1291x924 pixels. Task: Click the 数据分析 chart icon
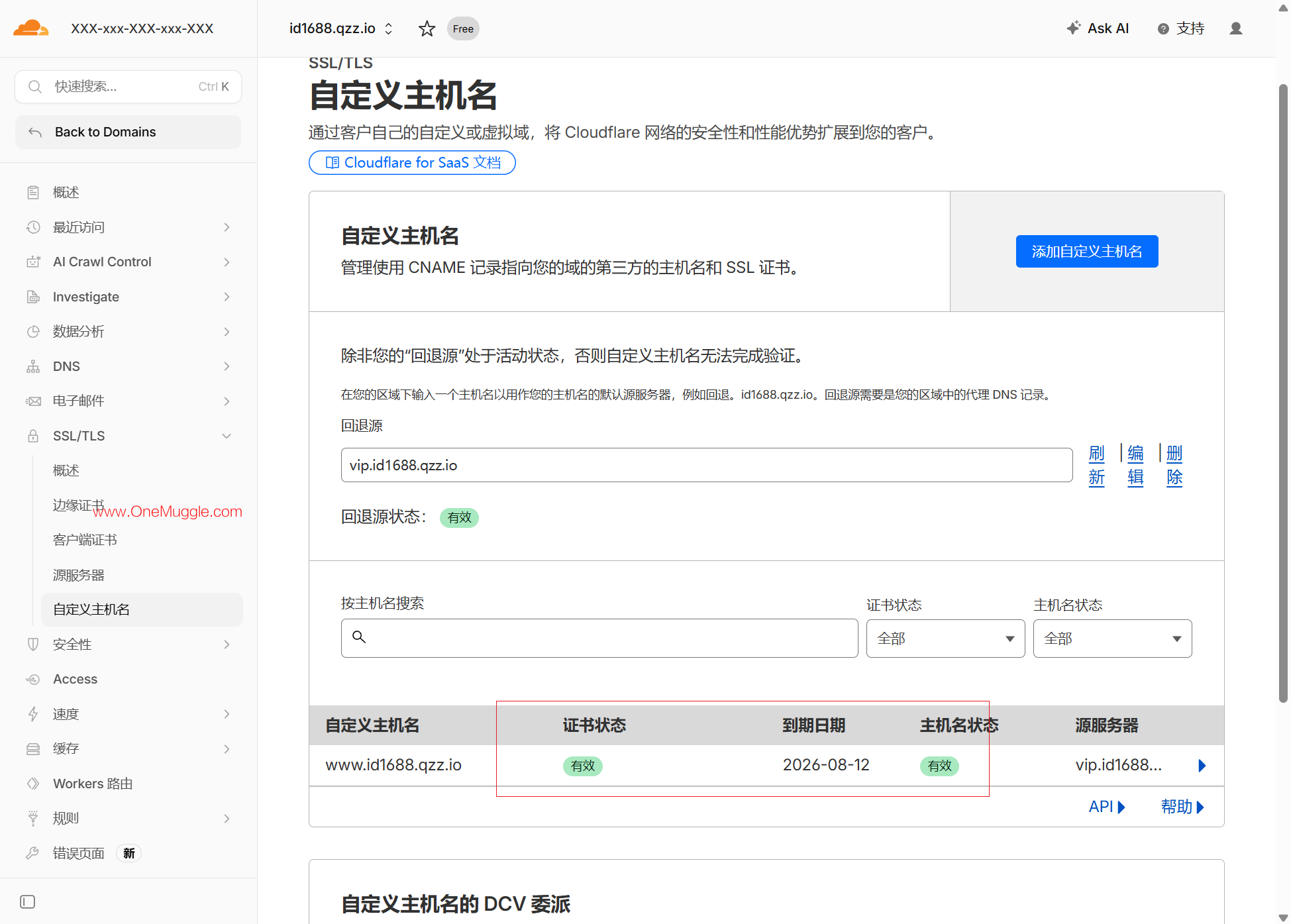click(33, 332)
